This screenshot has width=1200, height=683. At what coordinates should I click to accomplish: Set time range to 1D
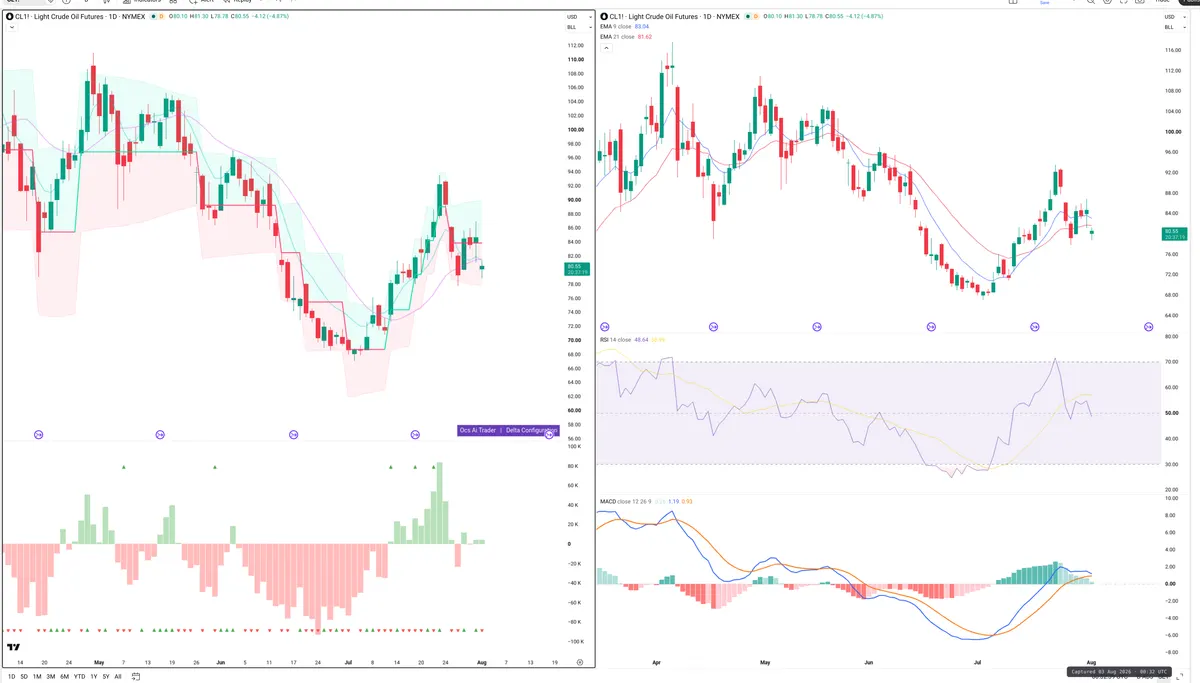point(10,677)
